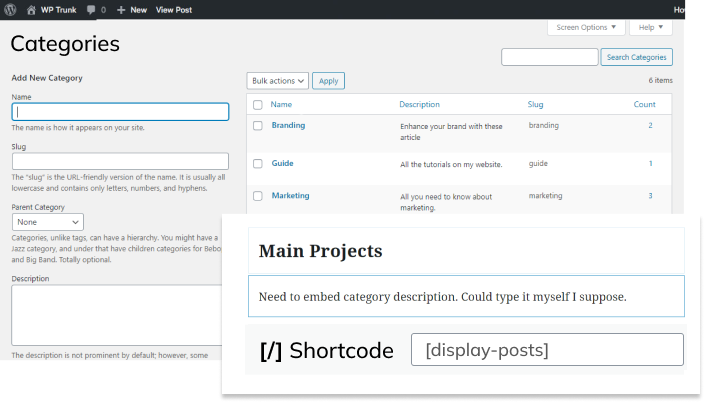Click the display-posts shortcode field

(547, 350)
